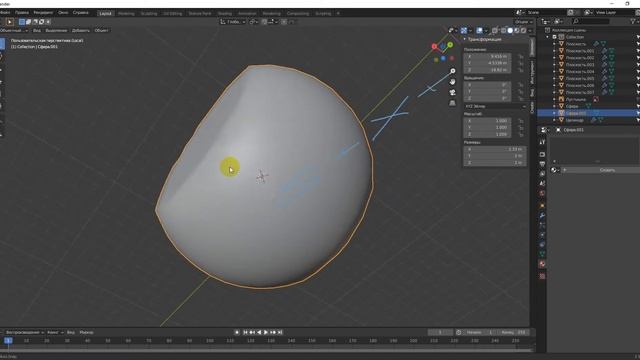This screenshot has width=640, height=360.
Task: Jump to the timeline start frame button
Action: pyautogui.click(x=245, y=332)
